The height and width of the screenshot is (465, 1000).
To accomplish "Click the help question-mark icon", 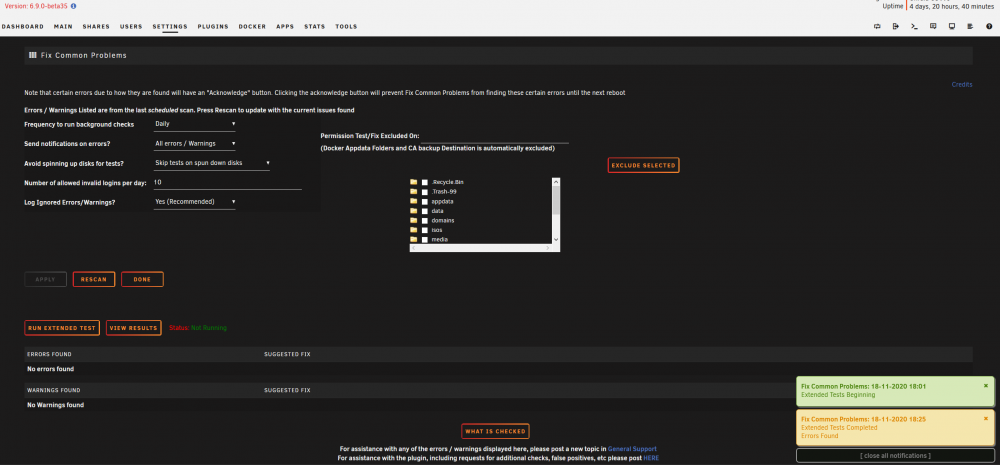I will (x=989, y=27).
